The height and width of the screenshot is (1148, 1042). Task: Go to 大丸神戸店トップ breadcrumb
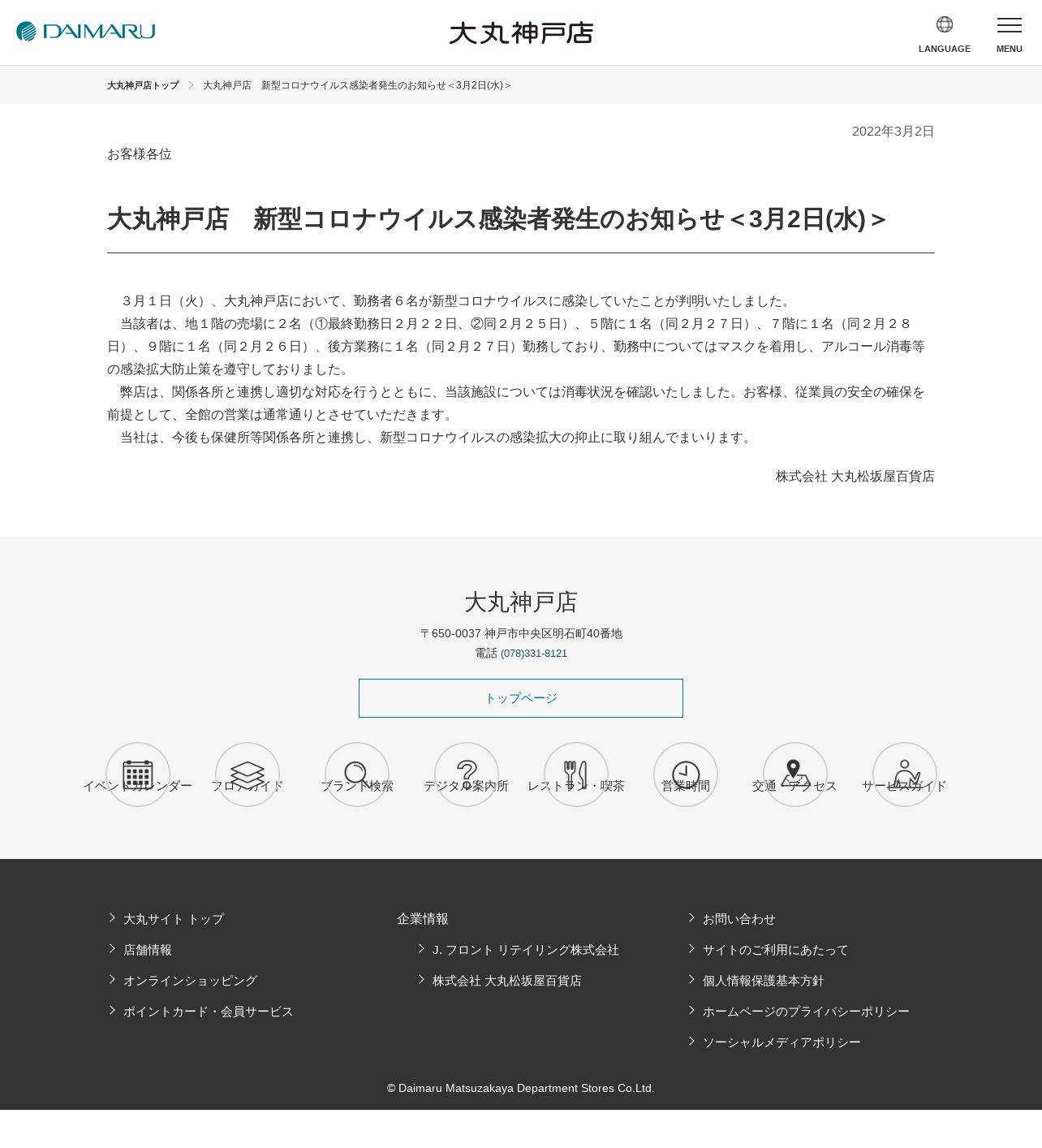click(x=143, y=85)
